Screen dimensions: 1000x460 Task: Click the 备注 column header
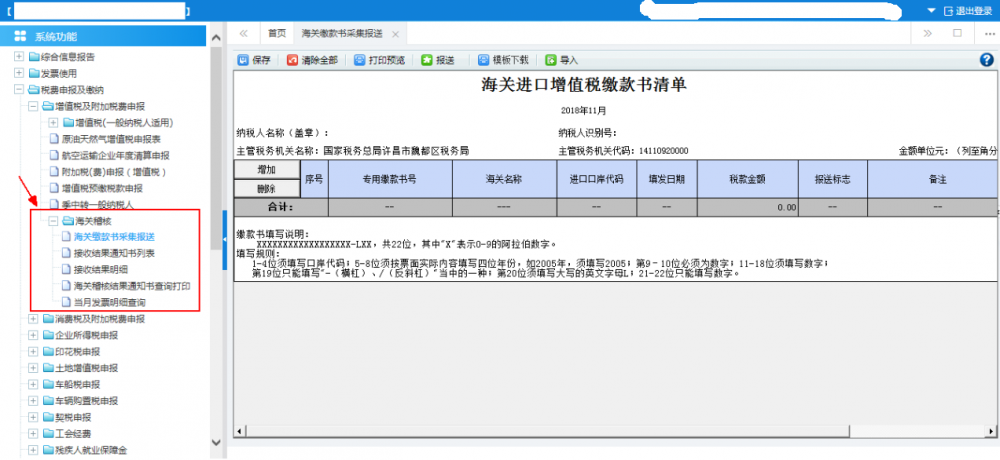click(x=933, y=179)
